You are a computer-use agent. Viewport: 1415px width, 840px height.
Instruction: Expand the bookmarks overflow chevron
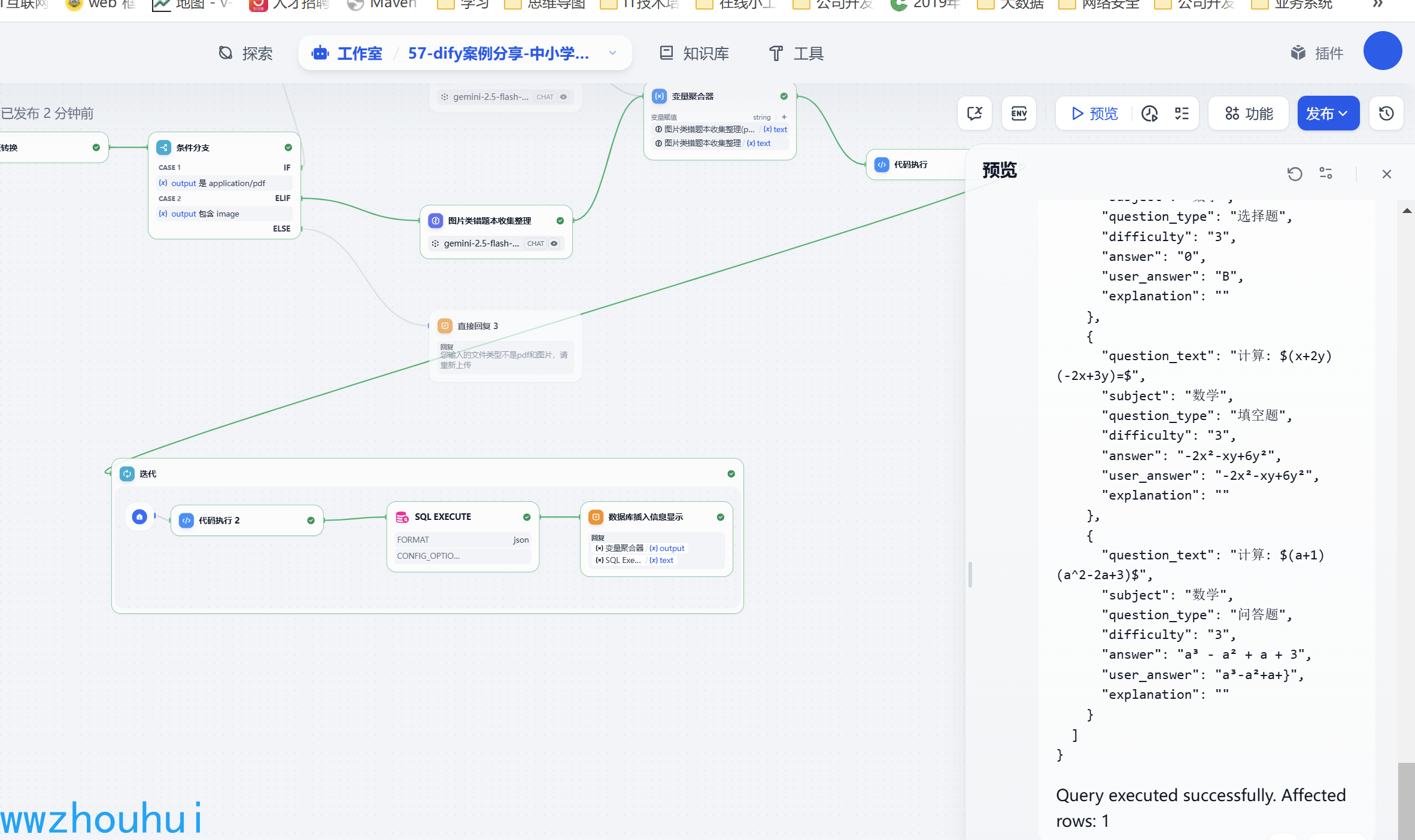point(1378,5)
